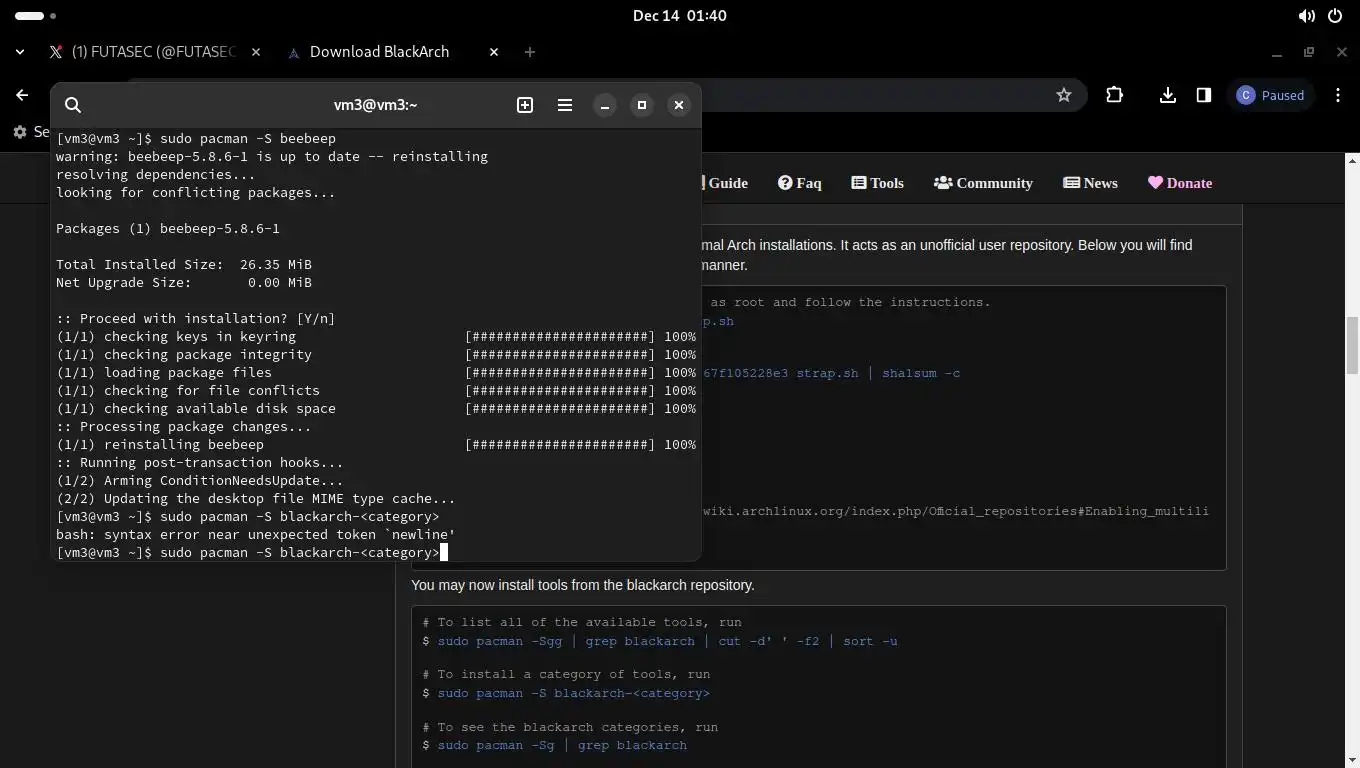
Task: Close the FUTASEC tab
Action: pos(256,52)
